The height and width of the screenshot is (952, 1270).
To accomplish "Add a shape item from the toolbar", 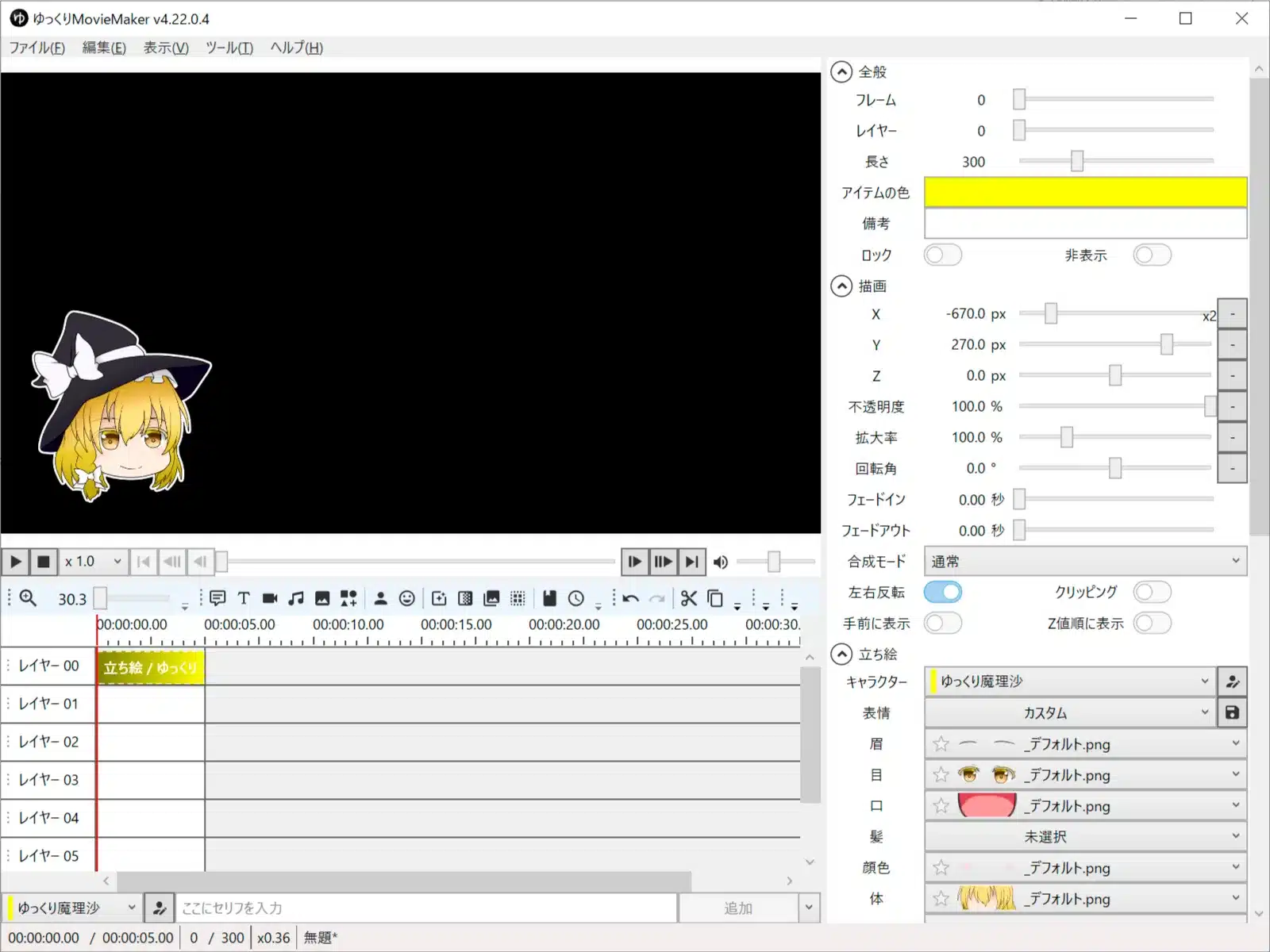I will pyautogui.click(x=348, y=598).
